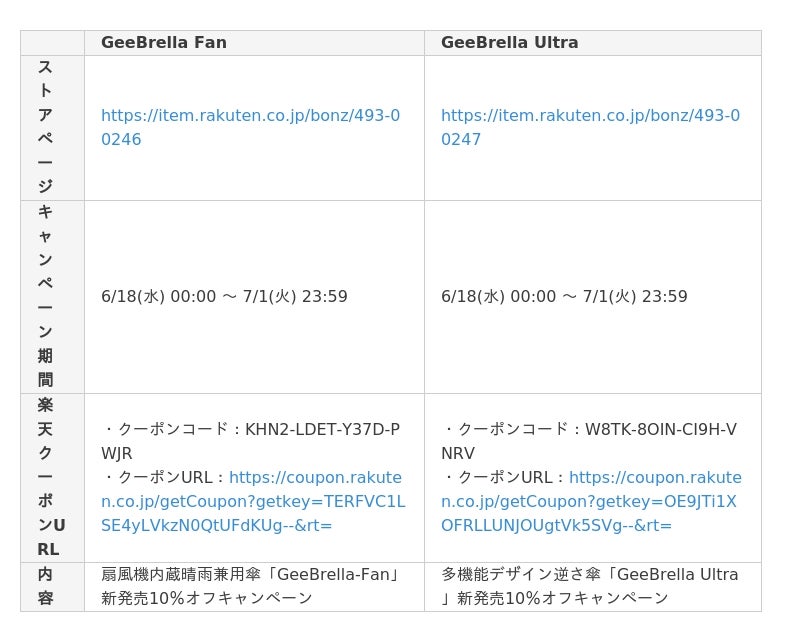The width and height of the screenshot is (800, 642).
Task: Click the Fan coupon code KHN2-LDET-Y37D-PWJR
Action: (322, 430)
